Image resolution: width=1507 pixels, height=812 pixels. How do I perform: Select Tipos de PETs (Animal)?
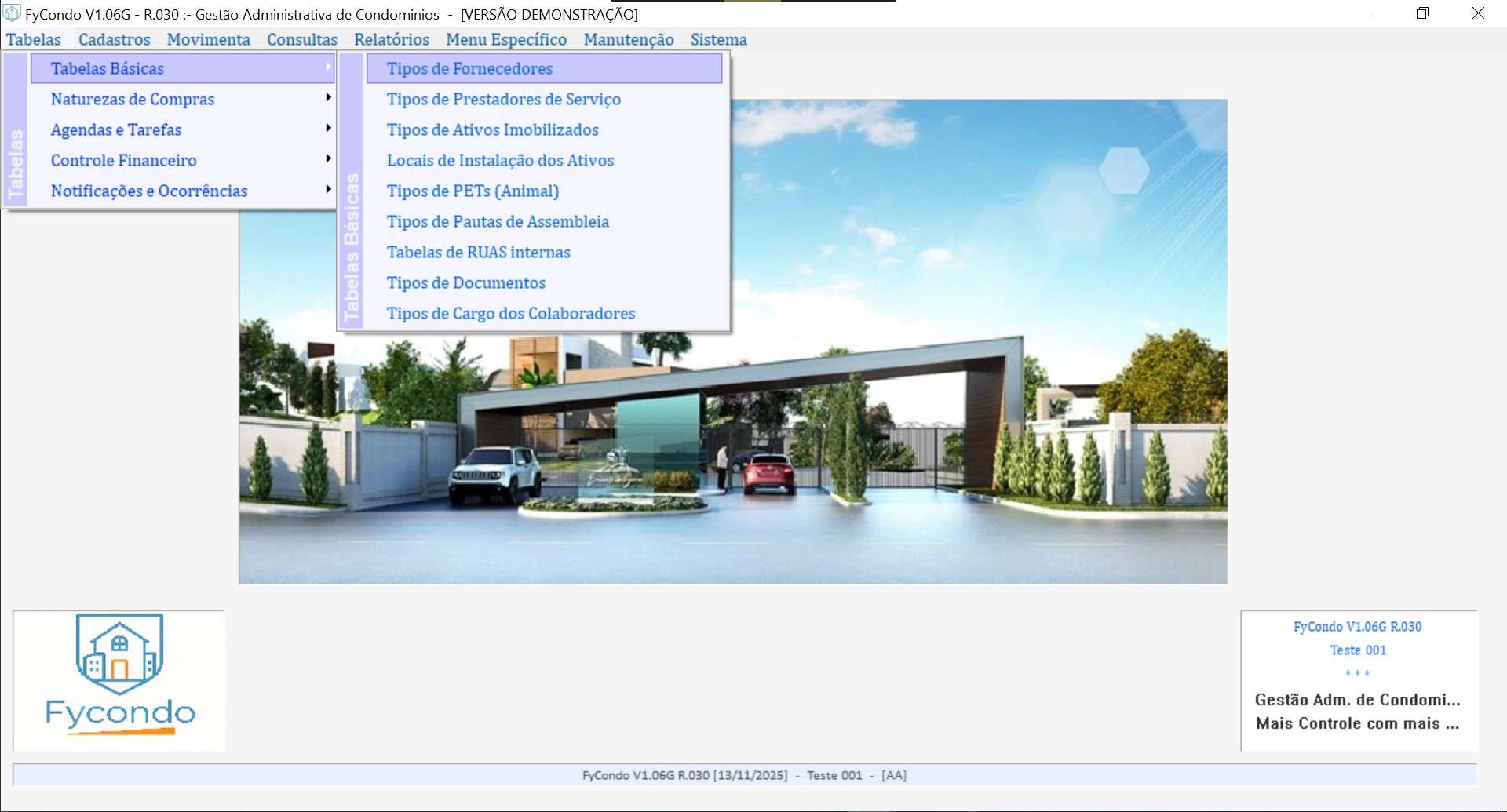pos(473,191)
